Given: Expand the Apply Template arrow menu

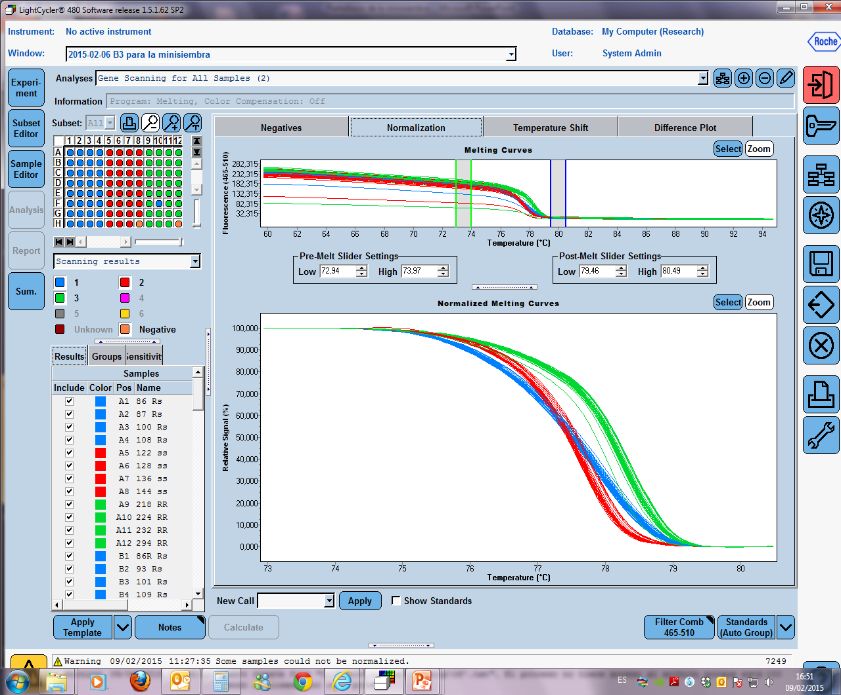Looking at the screenshot, I should tap(123, 627).
